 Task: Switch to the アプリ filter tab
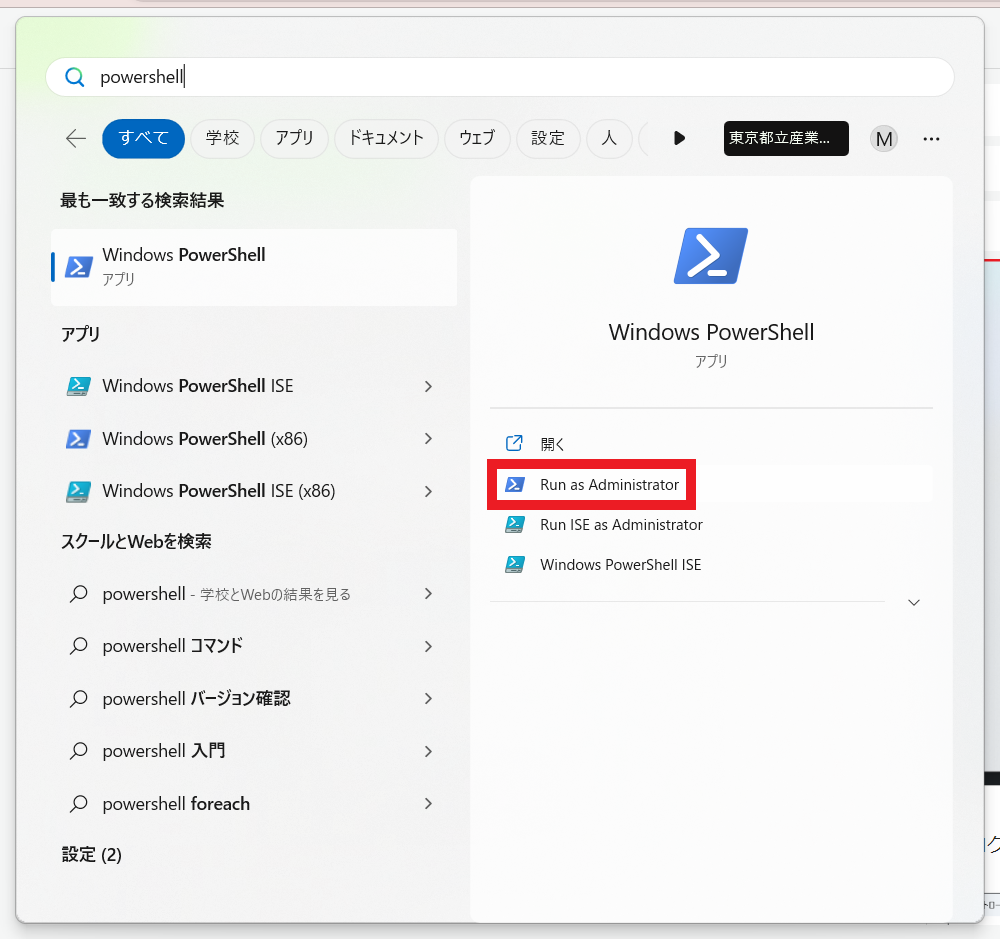click(294, 139)
